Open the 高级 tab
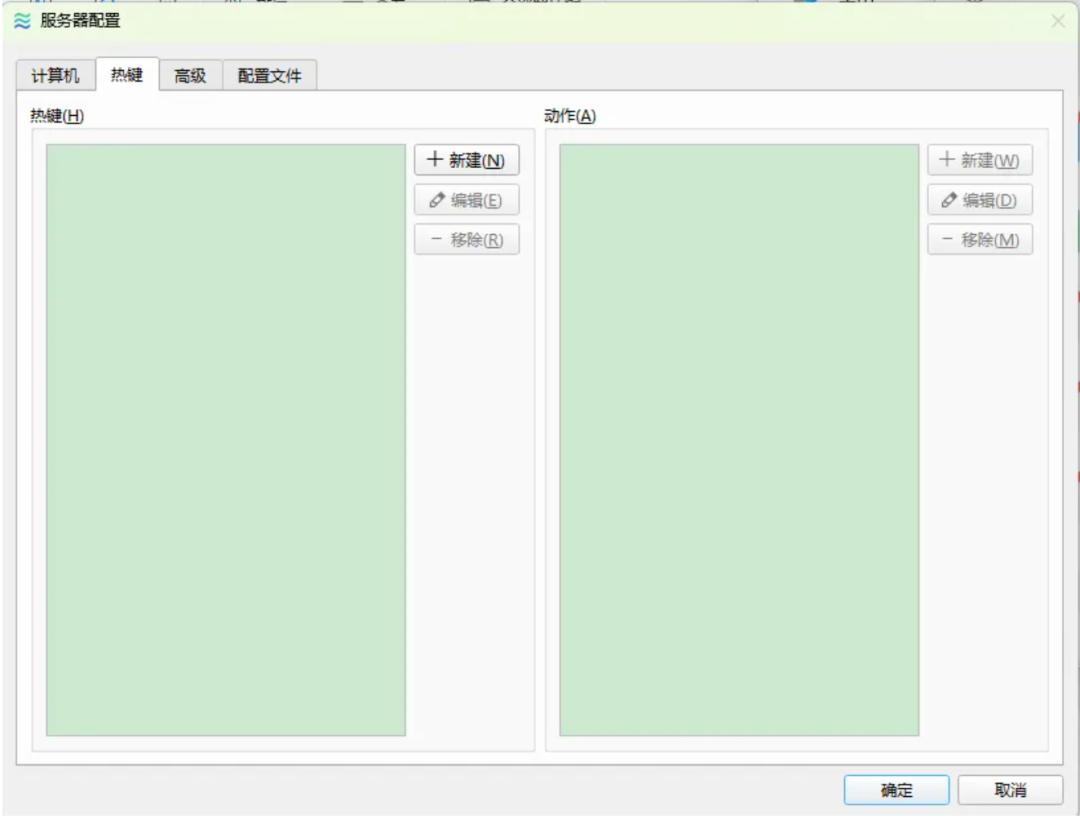Viewport: 1080px width, 819px height. 190,75
